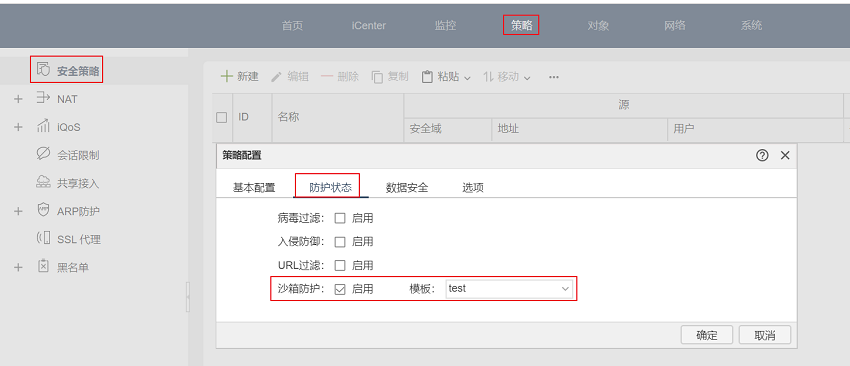The height and width of the screenshot is (366, 850).
Task: Open the more options ellipsis
Action: pyautogui.click(x=553, y=77)
